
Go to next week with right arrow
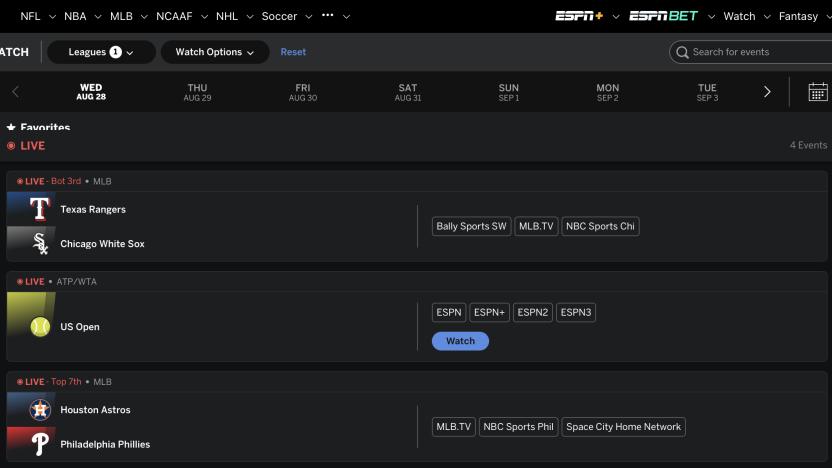[x=767, y=92]
